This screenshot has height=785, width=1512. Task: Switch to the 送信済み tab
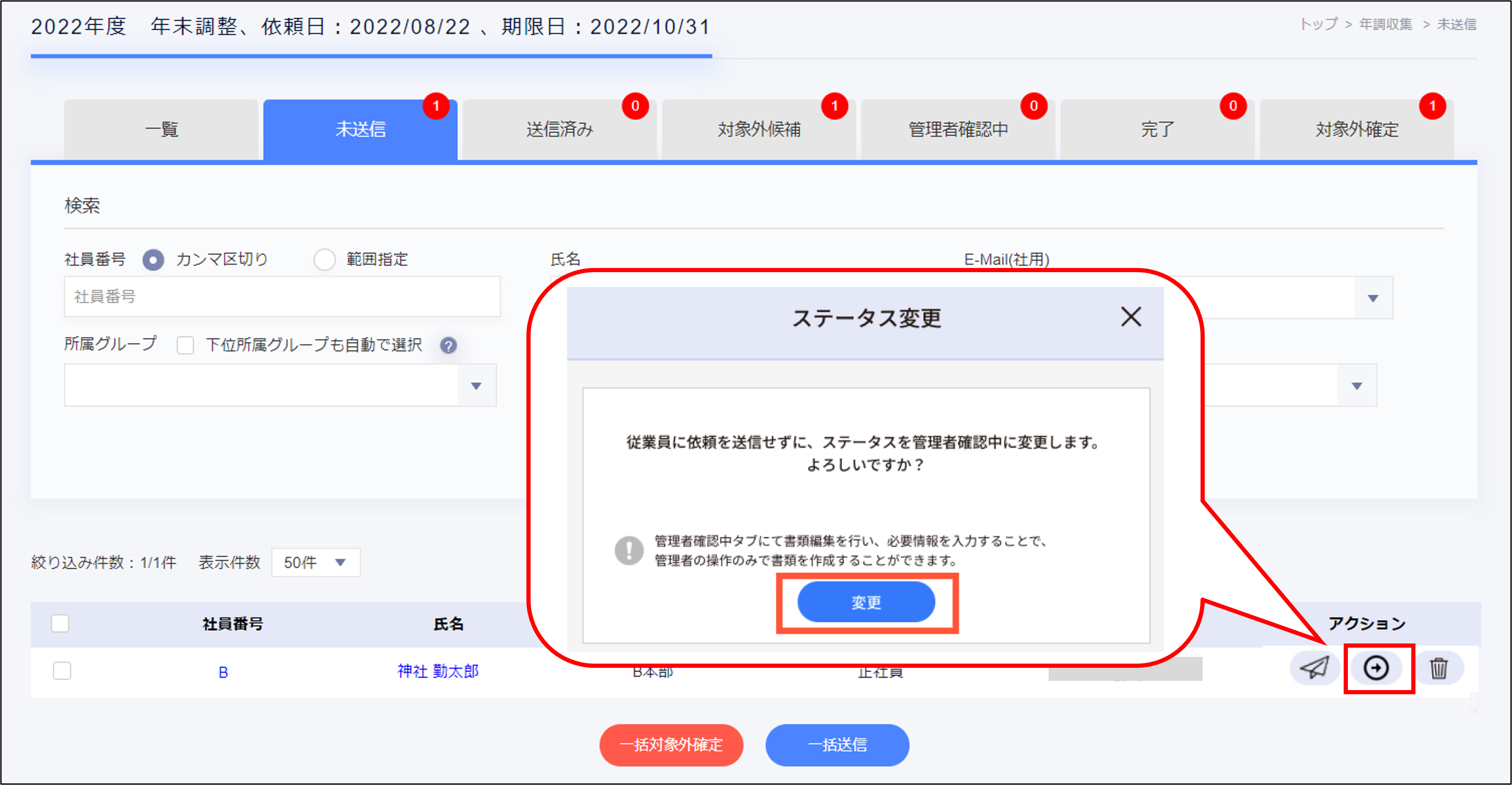560,130
